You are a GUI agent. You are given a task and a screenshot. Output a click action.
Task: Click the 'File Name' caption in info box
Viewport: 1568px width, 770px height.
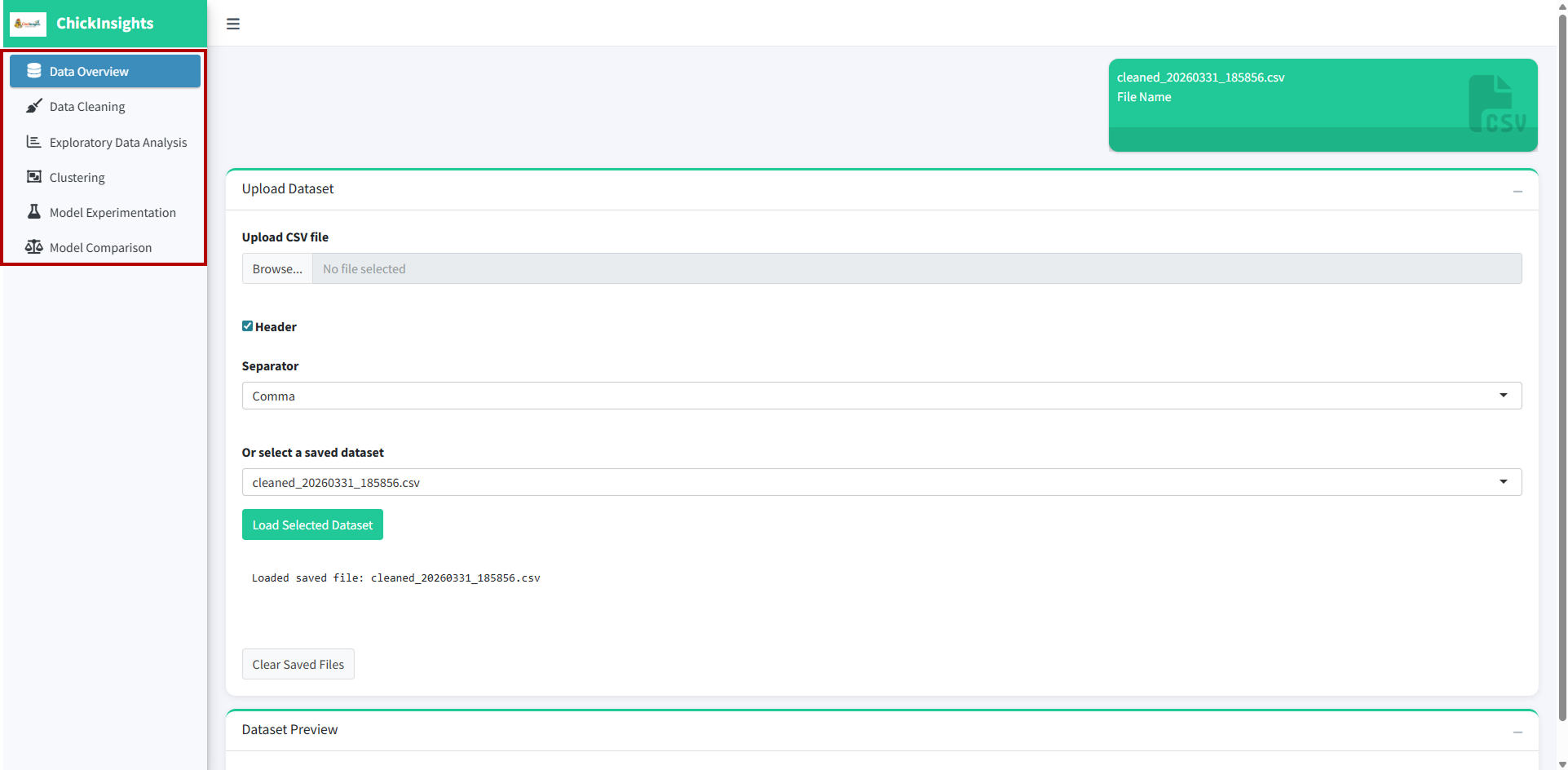point(1144,97)
